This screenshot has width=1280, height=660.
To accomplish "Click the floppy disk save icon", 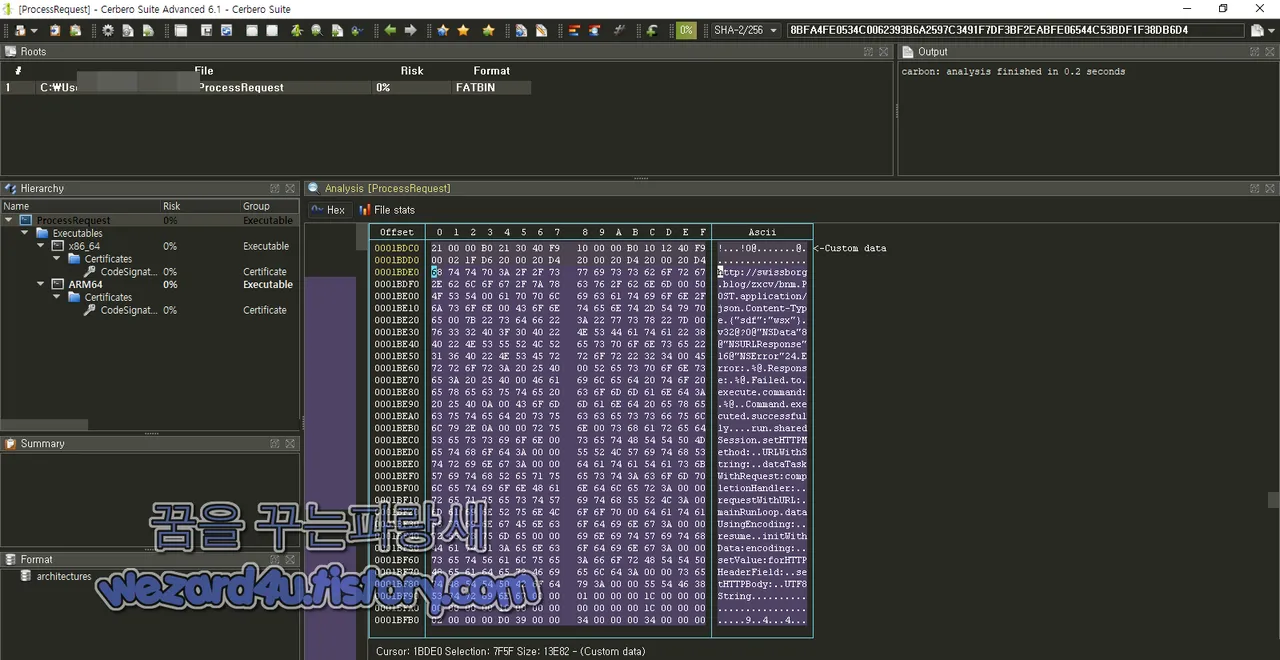I will 206,31.
